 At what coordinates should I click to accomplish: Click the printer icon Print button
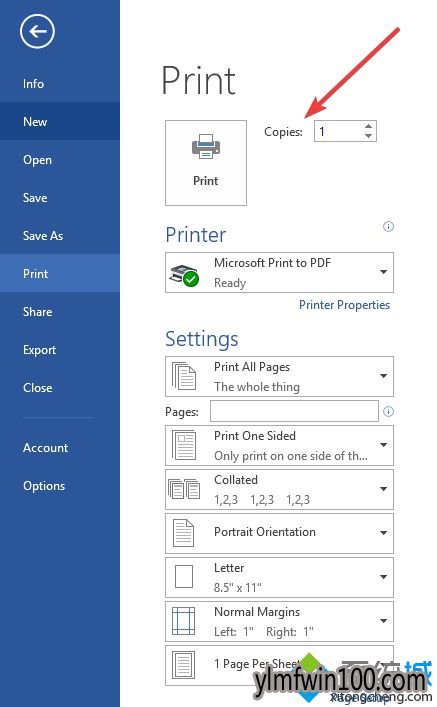206,163
